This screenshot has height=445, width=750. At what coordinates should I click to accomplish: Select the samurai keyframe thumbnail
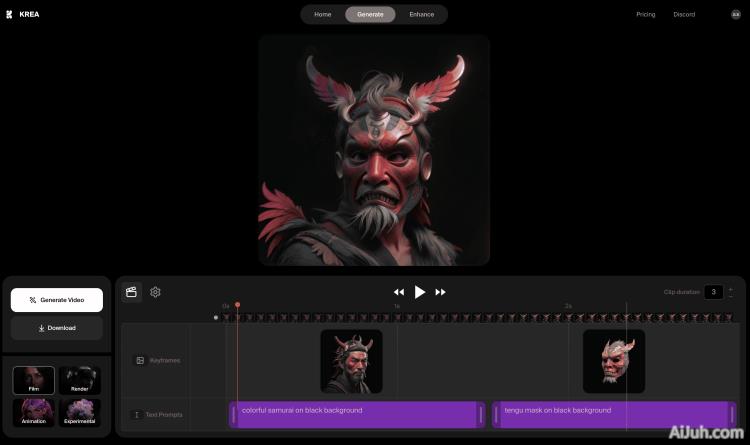click(x=351, y=361)
